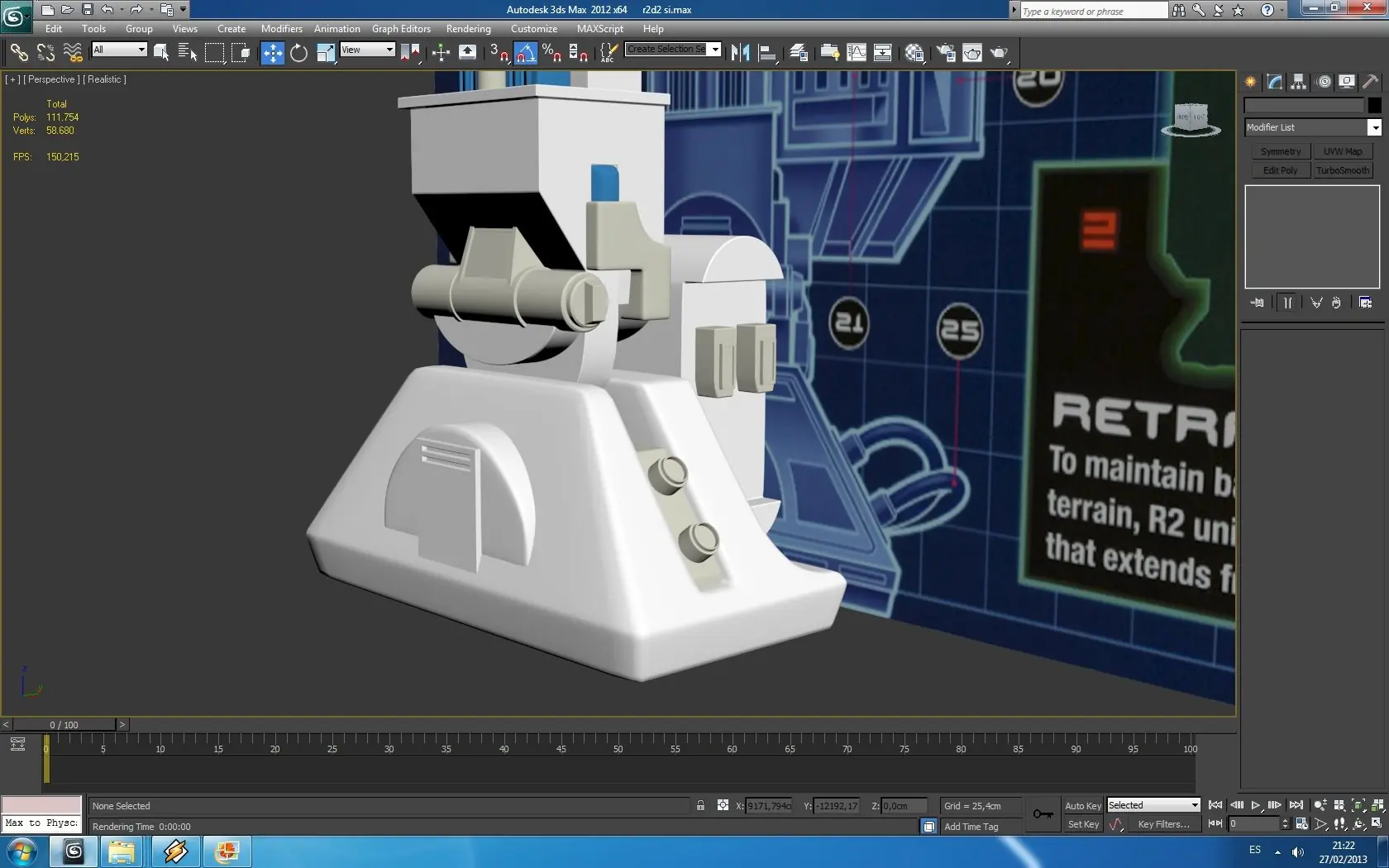This screenshot has height=868, width=1389.
Task: Open the Tools menu
Action: 94,29
